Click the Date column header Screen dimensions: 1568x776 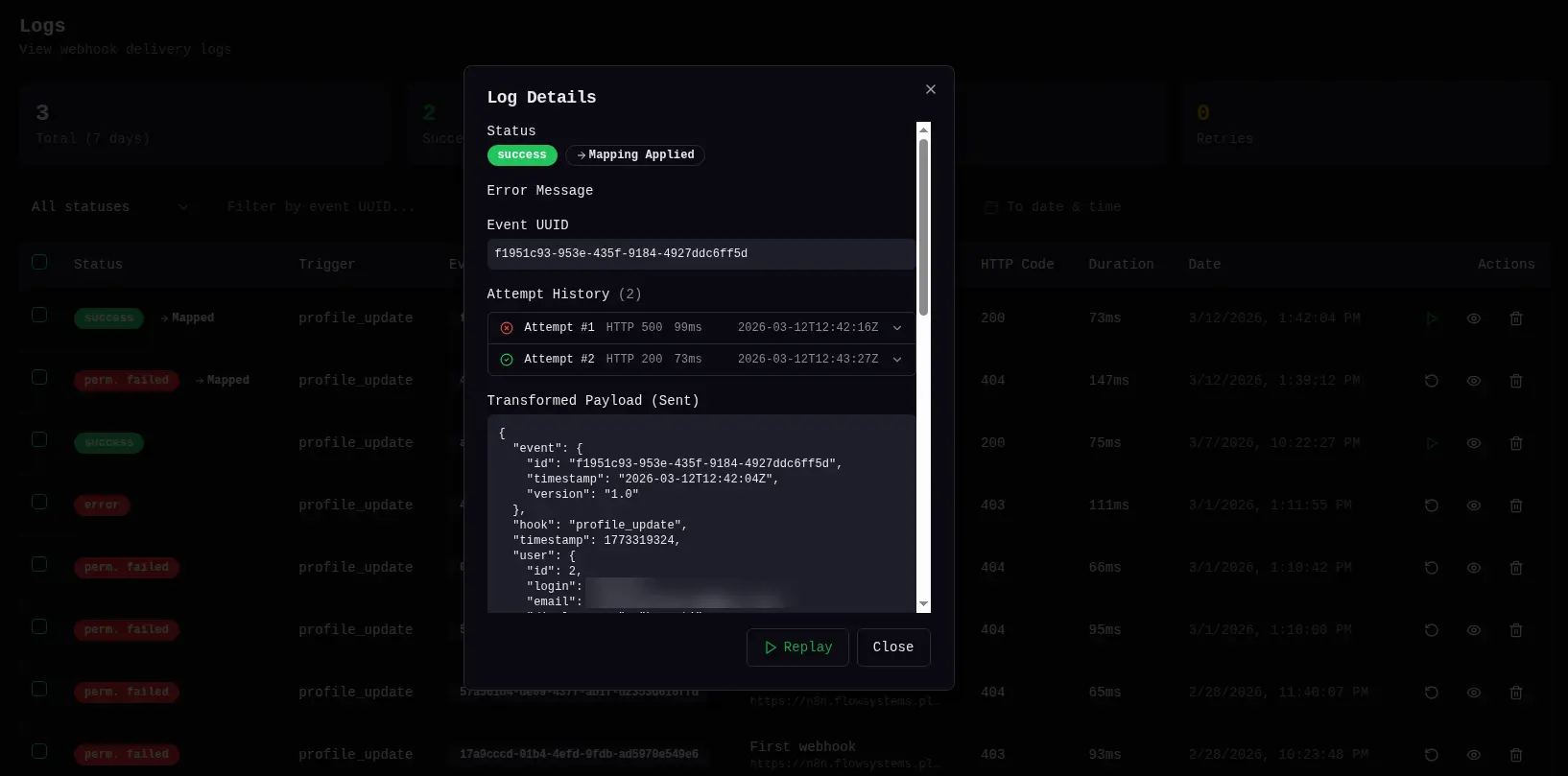click(x=1204, y=265)
